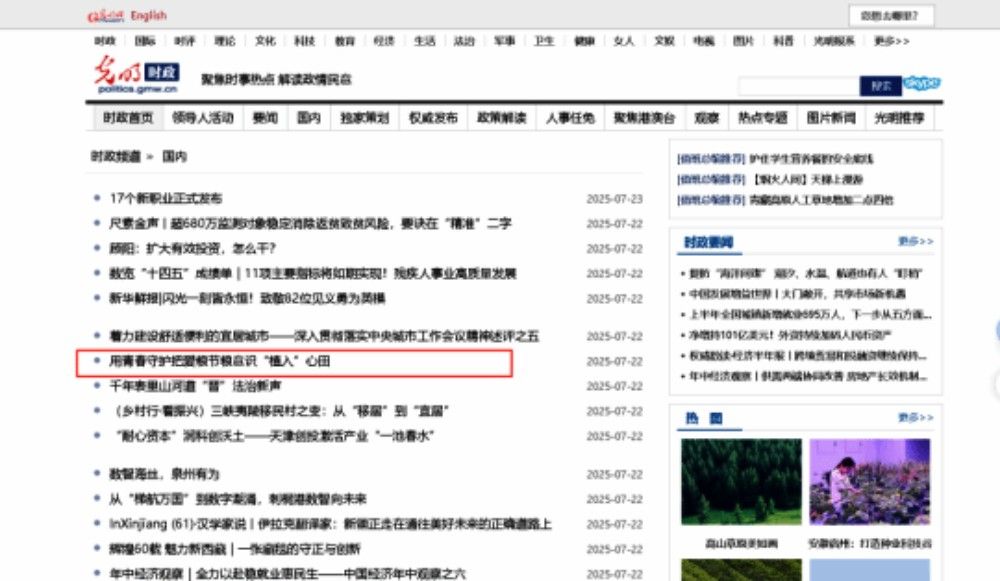The height and width of the screenshot is (581, 1000).
Task: Open the green forest photo in 热图
Action: pyautogui.click(x=741, y=481)
